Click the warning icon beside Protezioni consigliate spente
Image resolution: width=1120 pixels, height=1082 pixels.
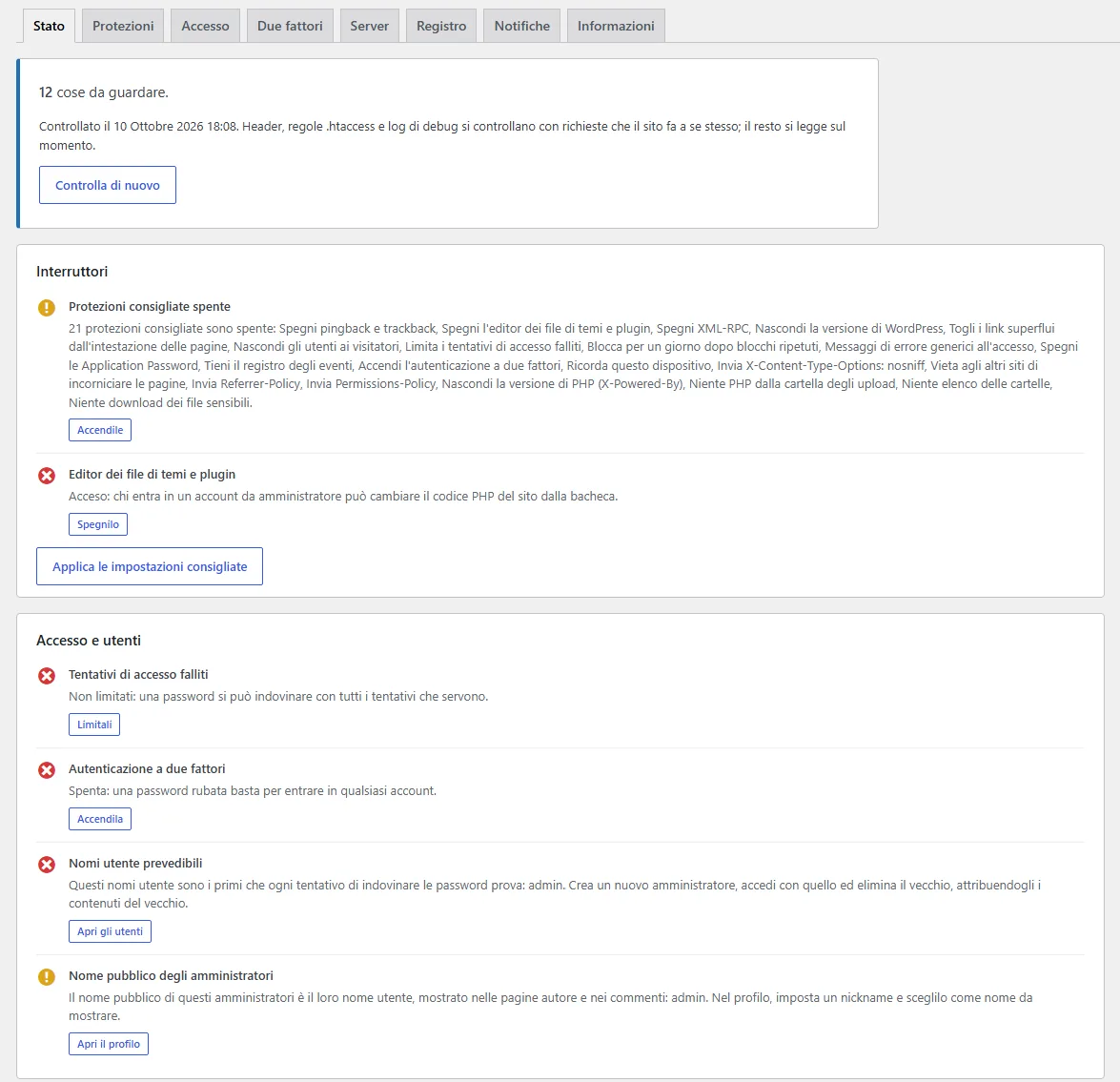pos(47,308)
